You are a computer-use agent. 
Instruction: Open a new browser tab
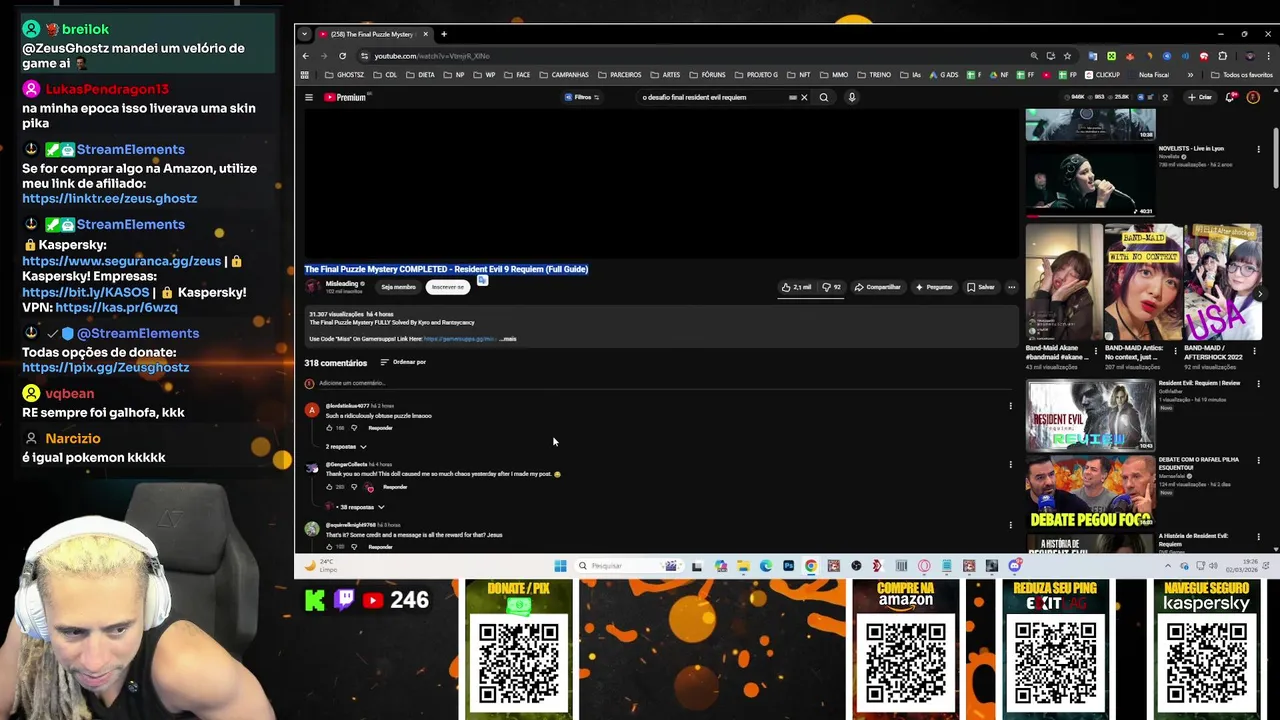(444, 34)
